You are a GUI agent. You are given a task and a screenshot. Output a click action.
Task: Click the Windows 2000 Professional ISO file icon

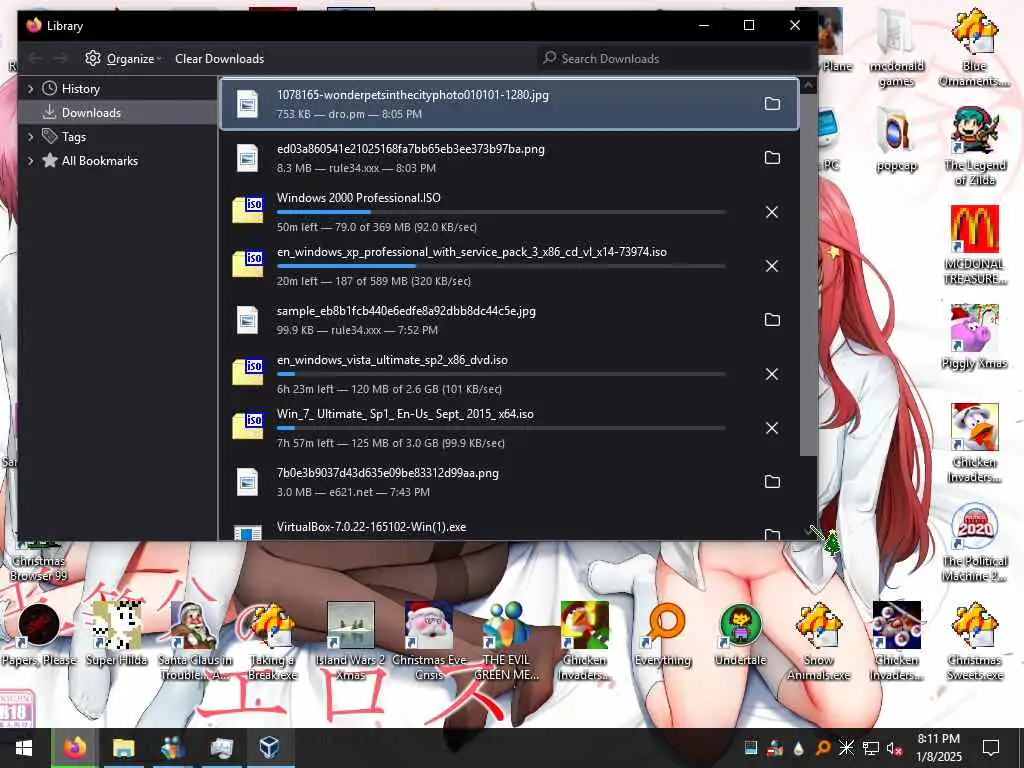click(248, 210)
